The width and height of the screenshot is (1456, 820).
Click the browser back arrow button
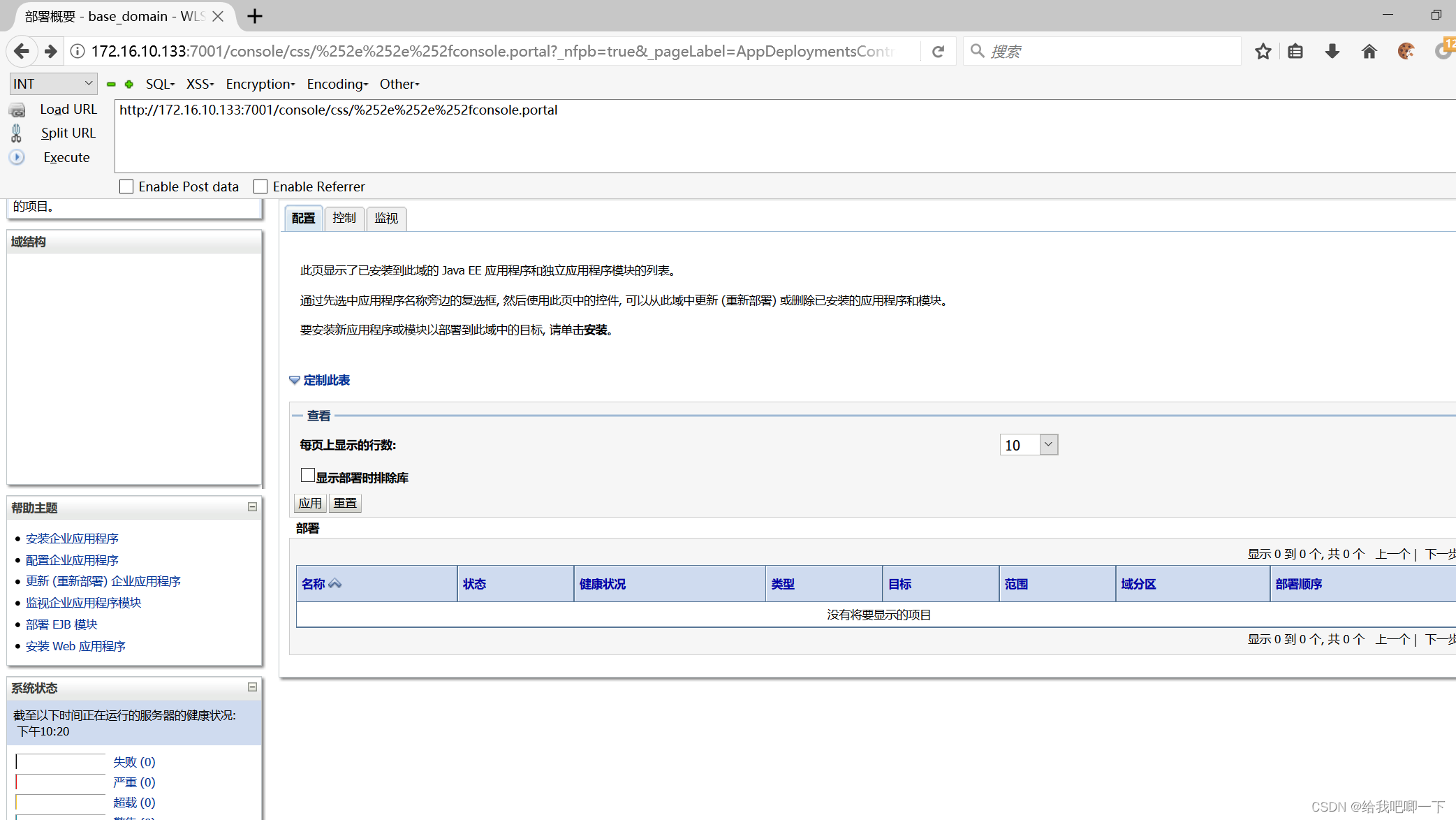coord(22,51)
